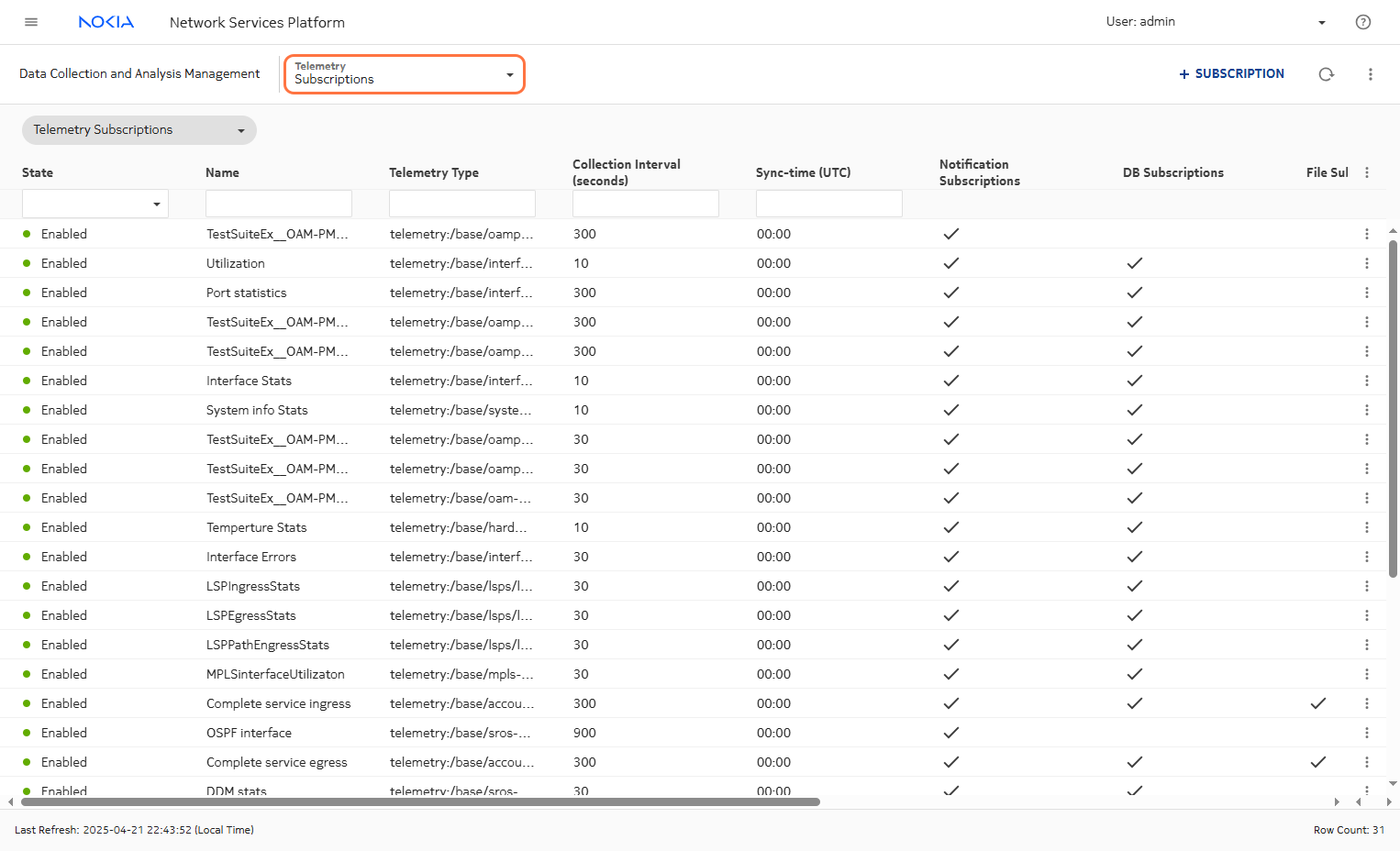The height and width of the screenshot is (851, 1400).
Task: Open the help question mark icon
Action: coord(1362,22)
